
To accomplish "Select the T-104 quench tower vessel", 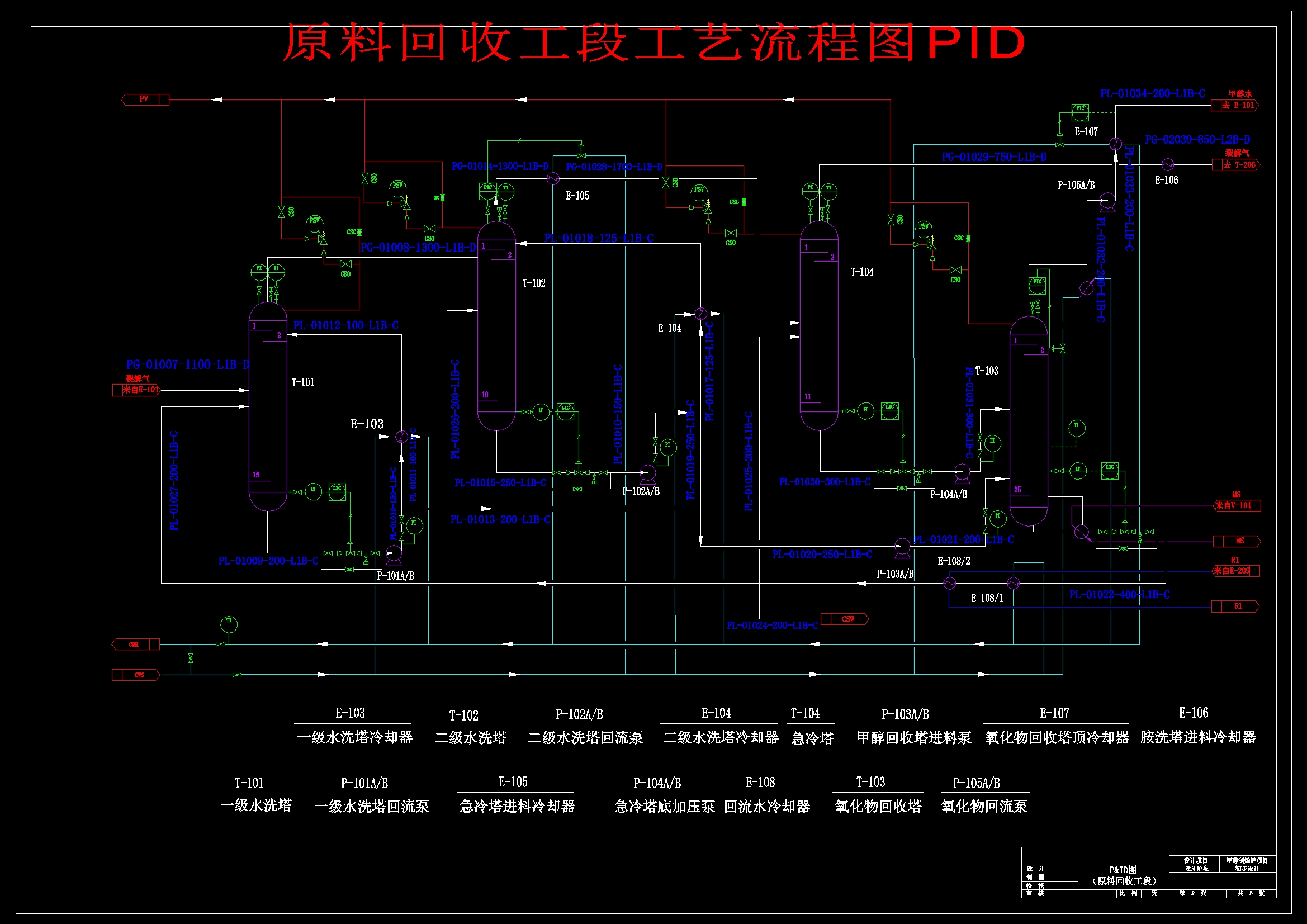I will click(x=818, y=325).
